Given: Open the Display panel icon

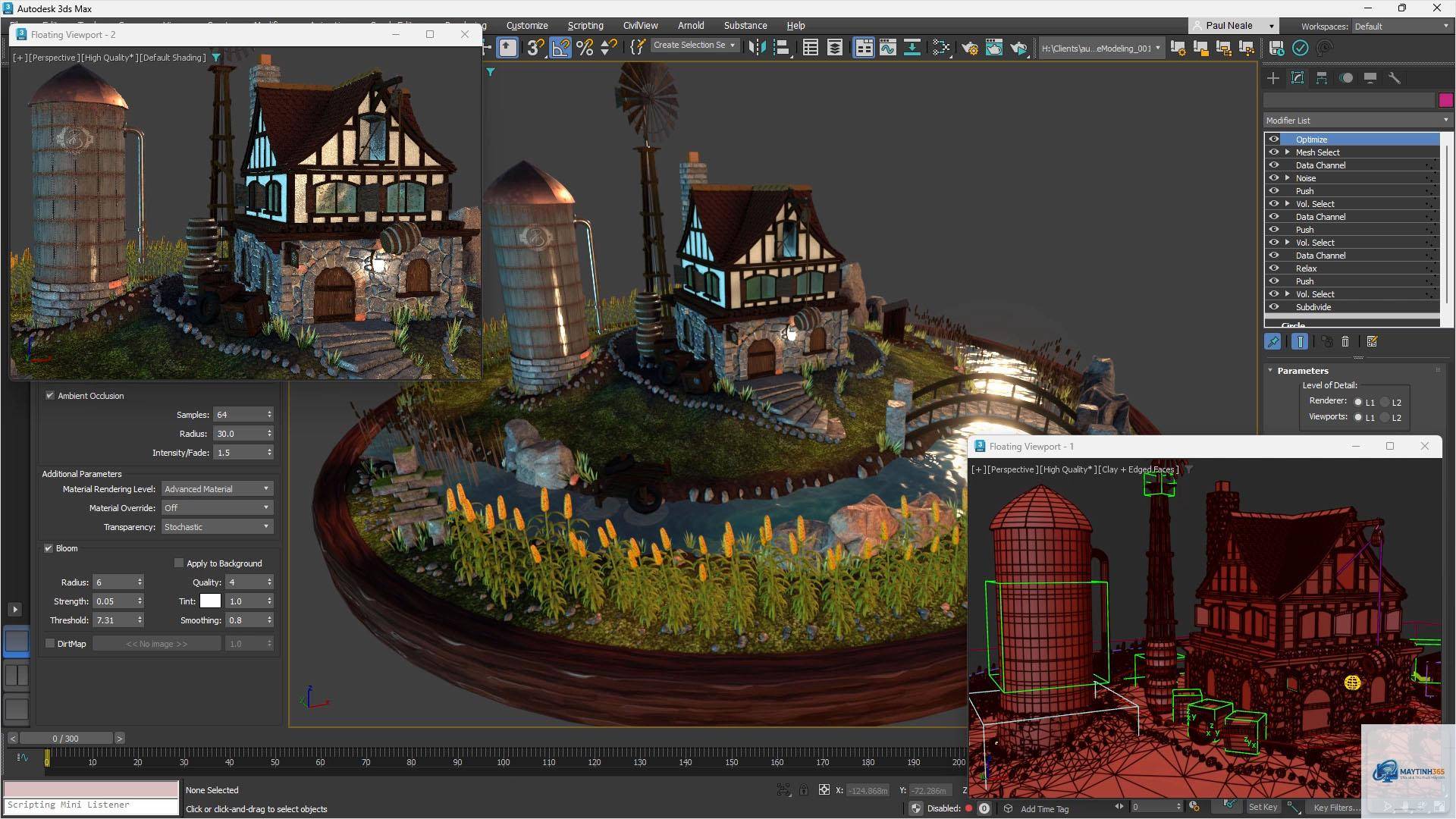Looking at the screenshot, I should click(x=1370, y=78).
